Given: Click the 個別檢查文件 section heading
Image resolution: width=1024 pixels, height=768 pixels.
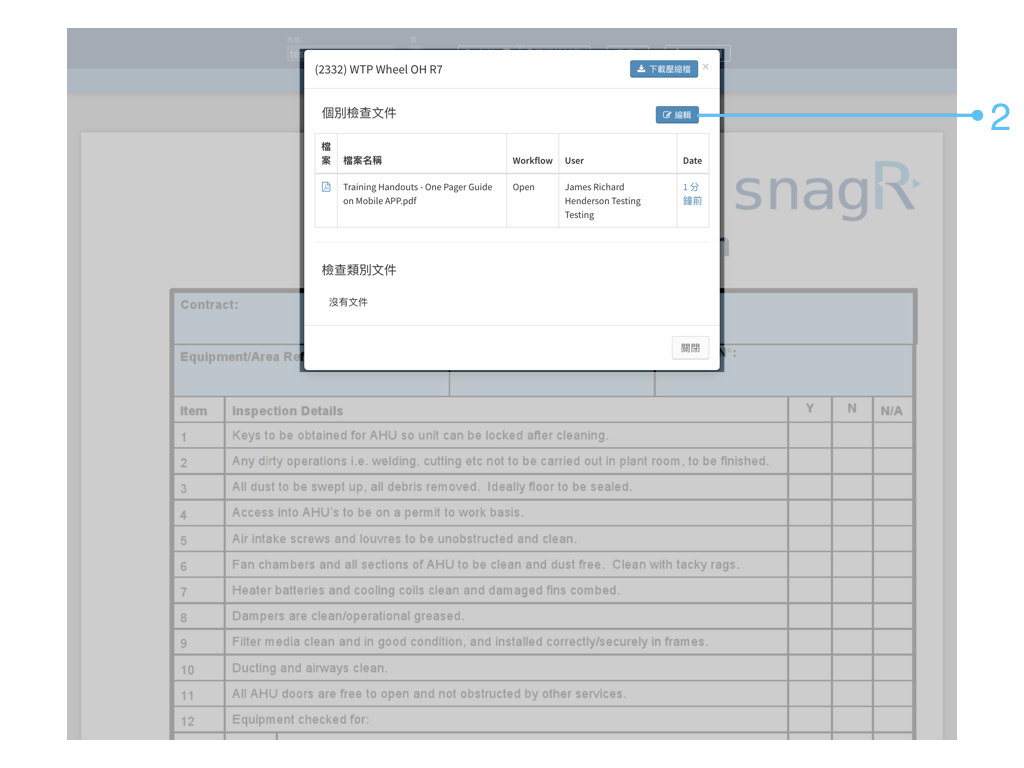Looking at the screenshot, I should coord(359,113).
